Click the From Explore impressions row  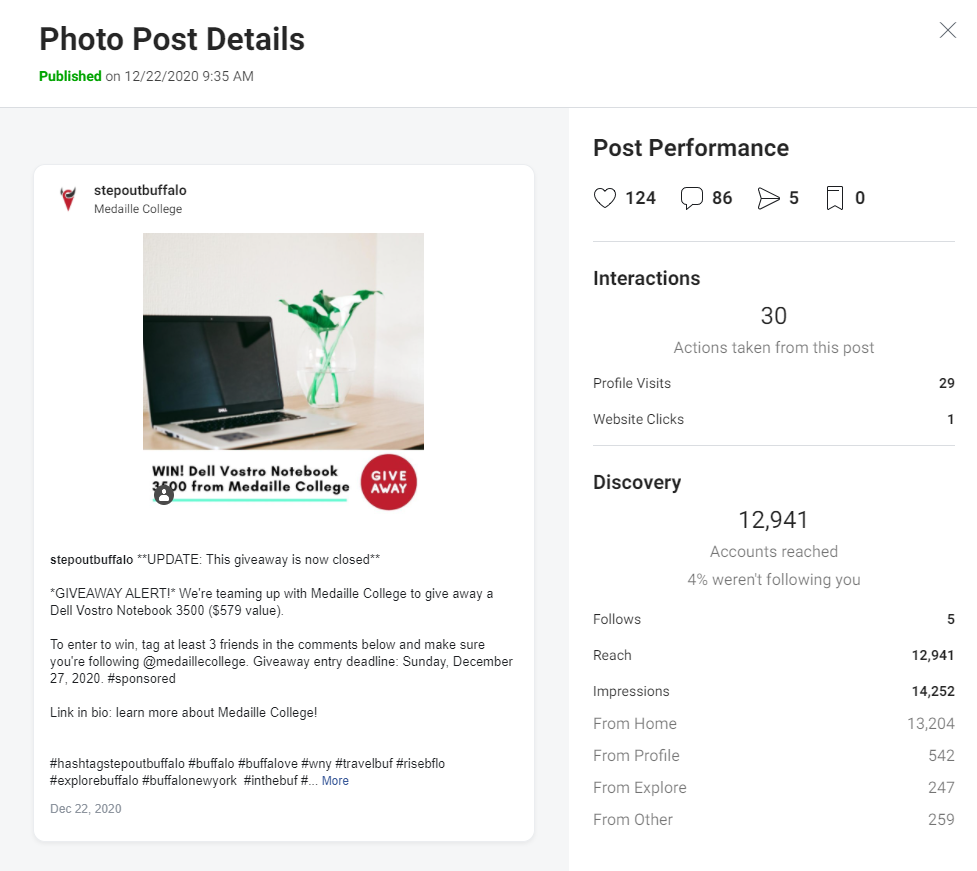coord(773,788)
